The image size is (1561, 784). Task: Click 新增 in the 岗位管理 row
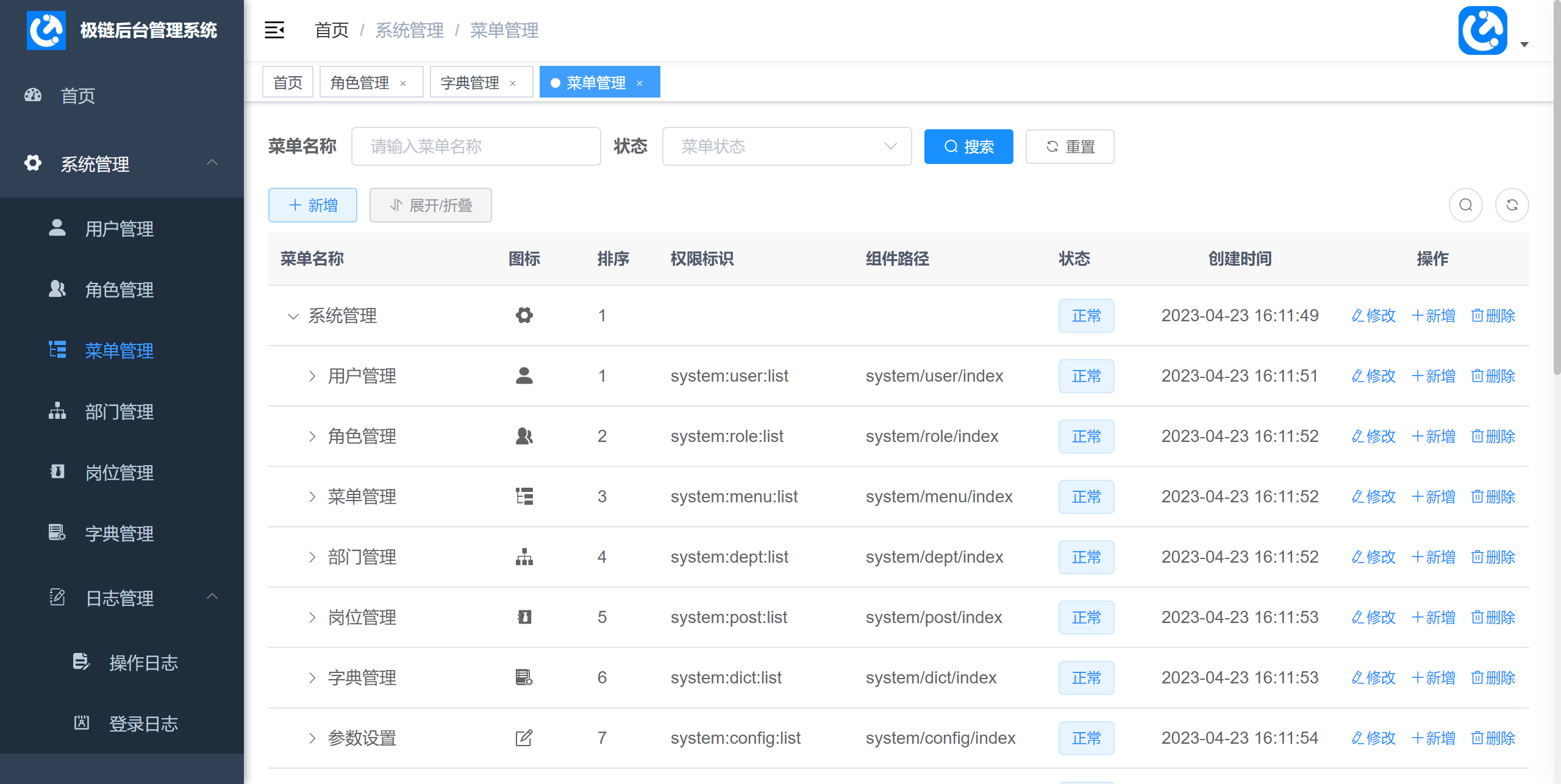coord(1433,618)
